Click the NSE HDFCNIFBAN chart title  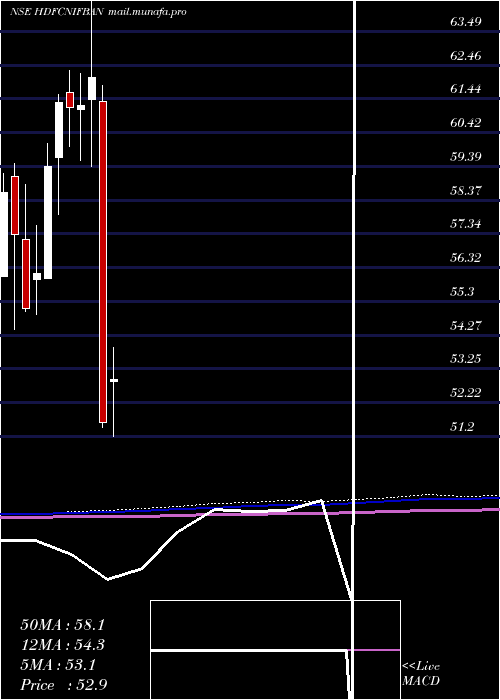(x=58, y=12)
